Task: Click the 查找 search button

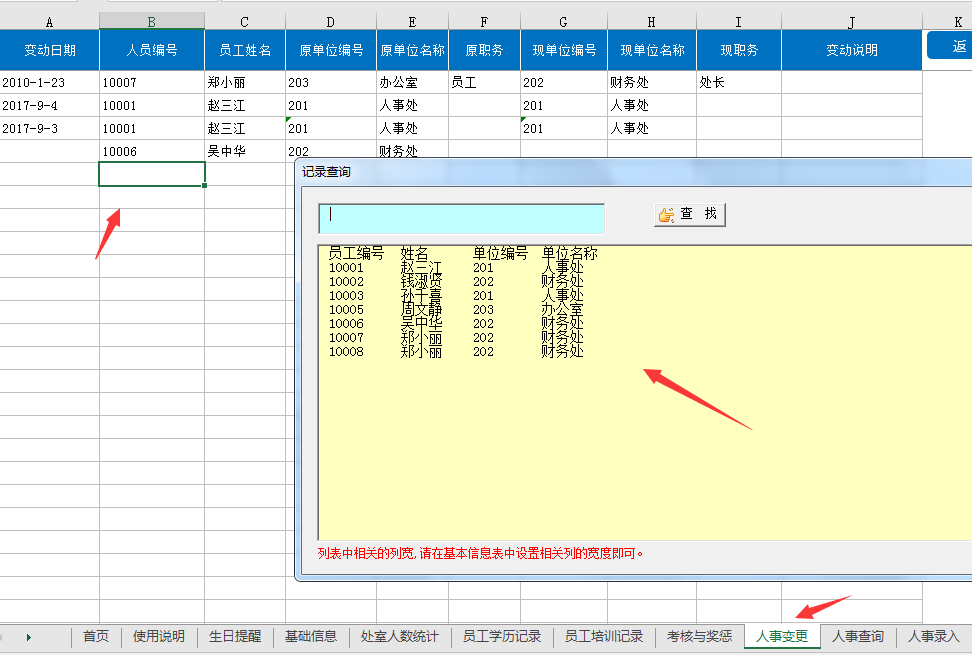Action: click(689, 214)
